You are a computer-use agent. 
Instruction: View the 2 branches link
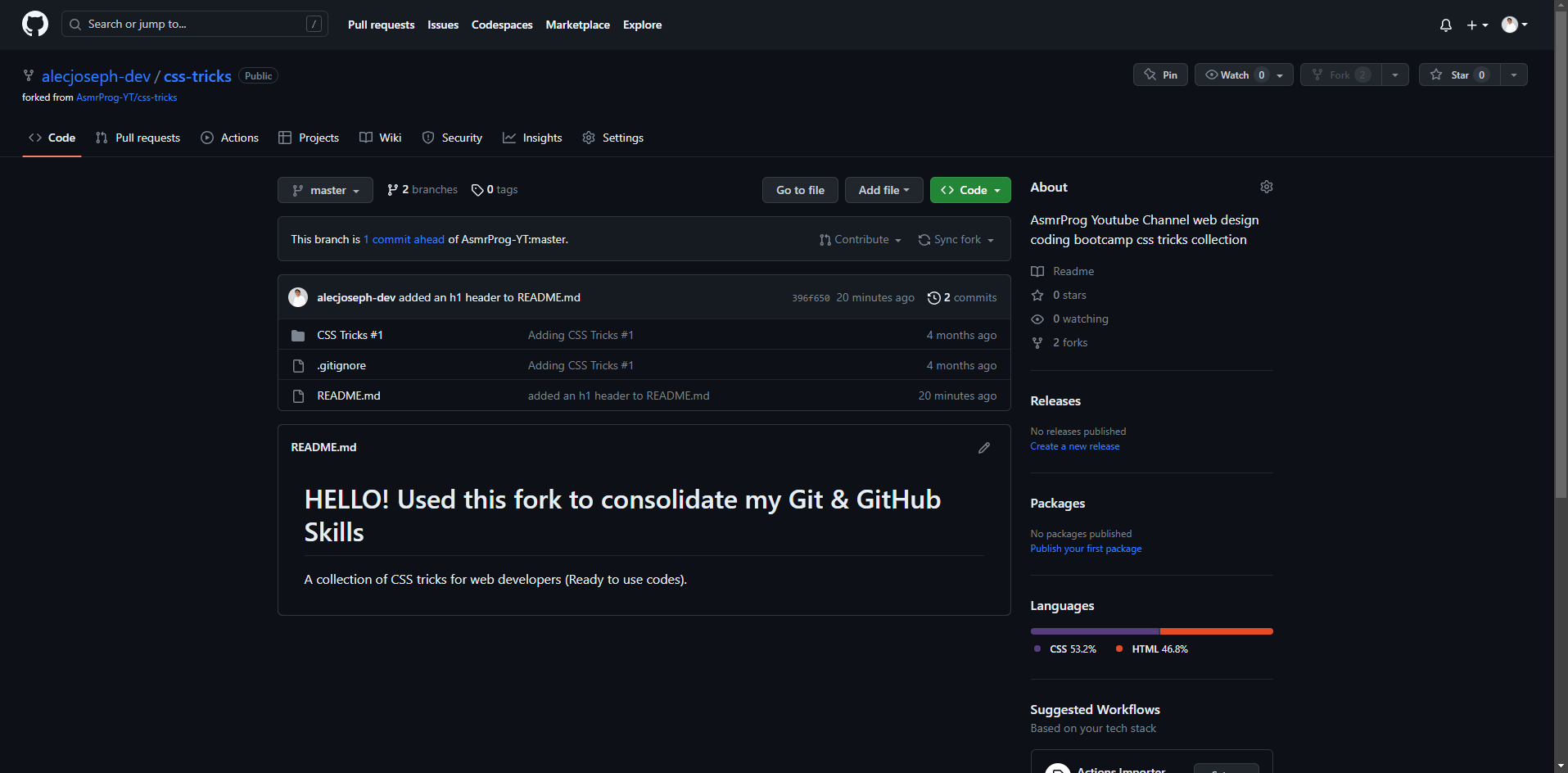tap(423, 190)
